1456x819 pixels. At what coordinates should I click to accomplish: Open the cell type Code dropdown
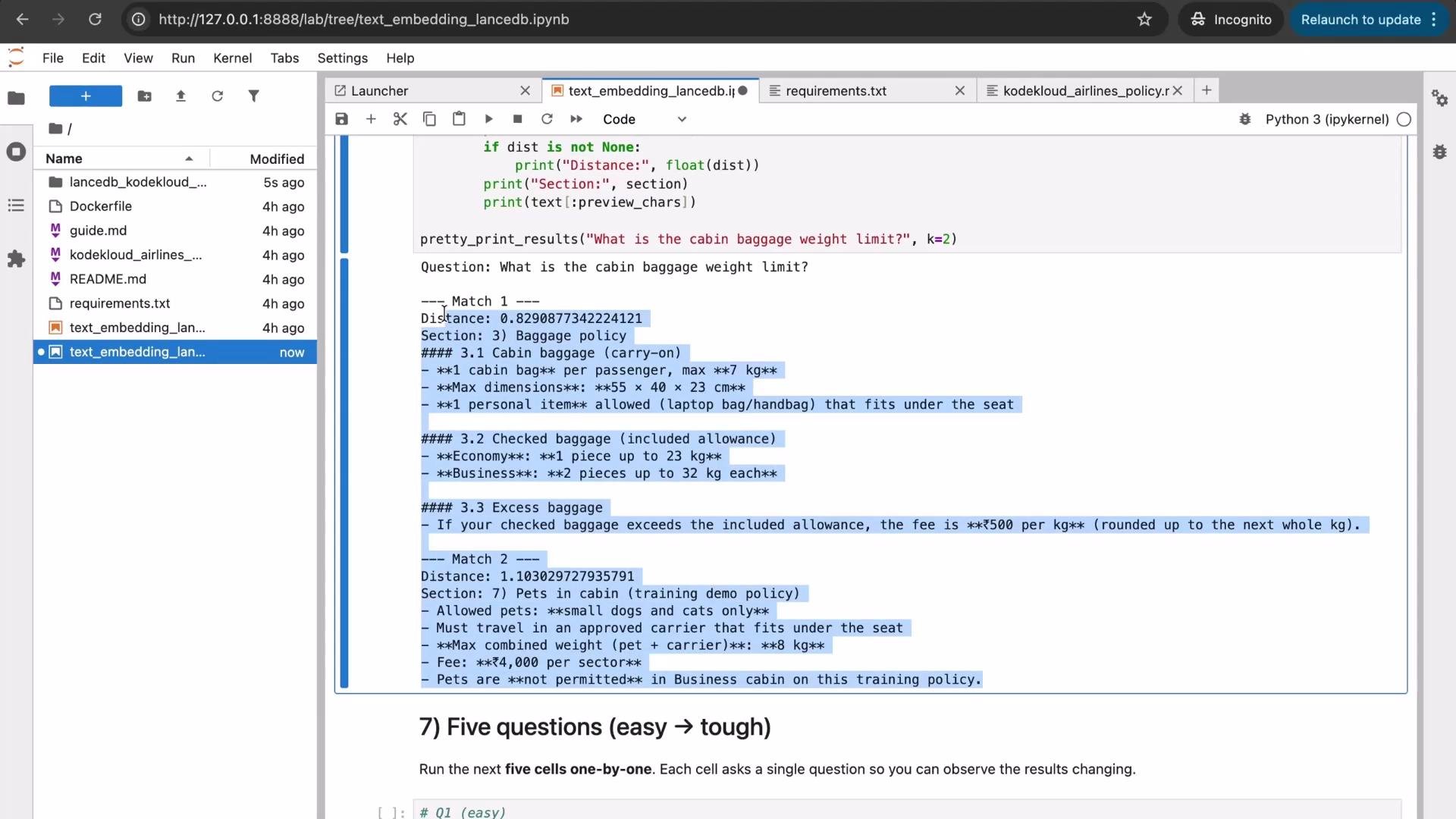click(645, 119)
